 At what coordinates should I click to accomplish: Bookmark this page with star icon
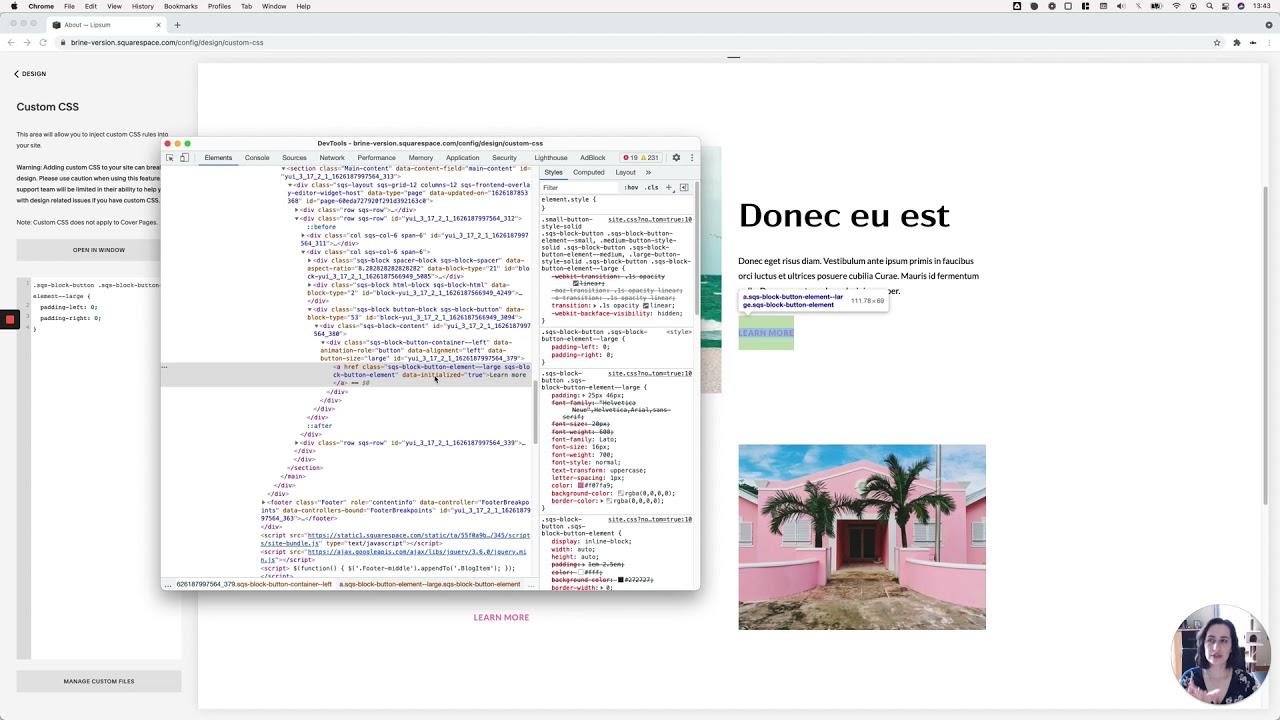tap(1217, 42)
